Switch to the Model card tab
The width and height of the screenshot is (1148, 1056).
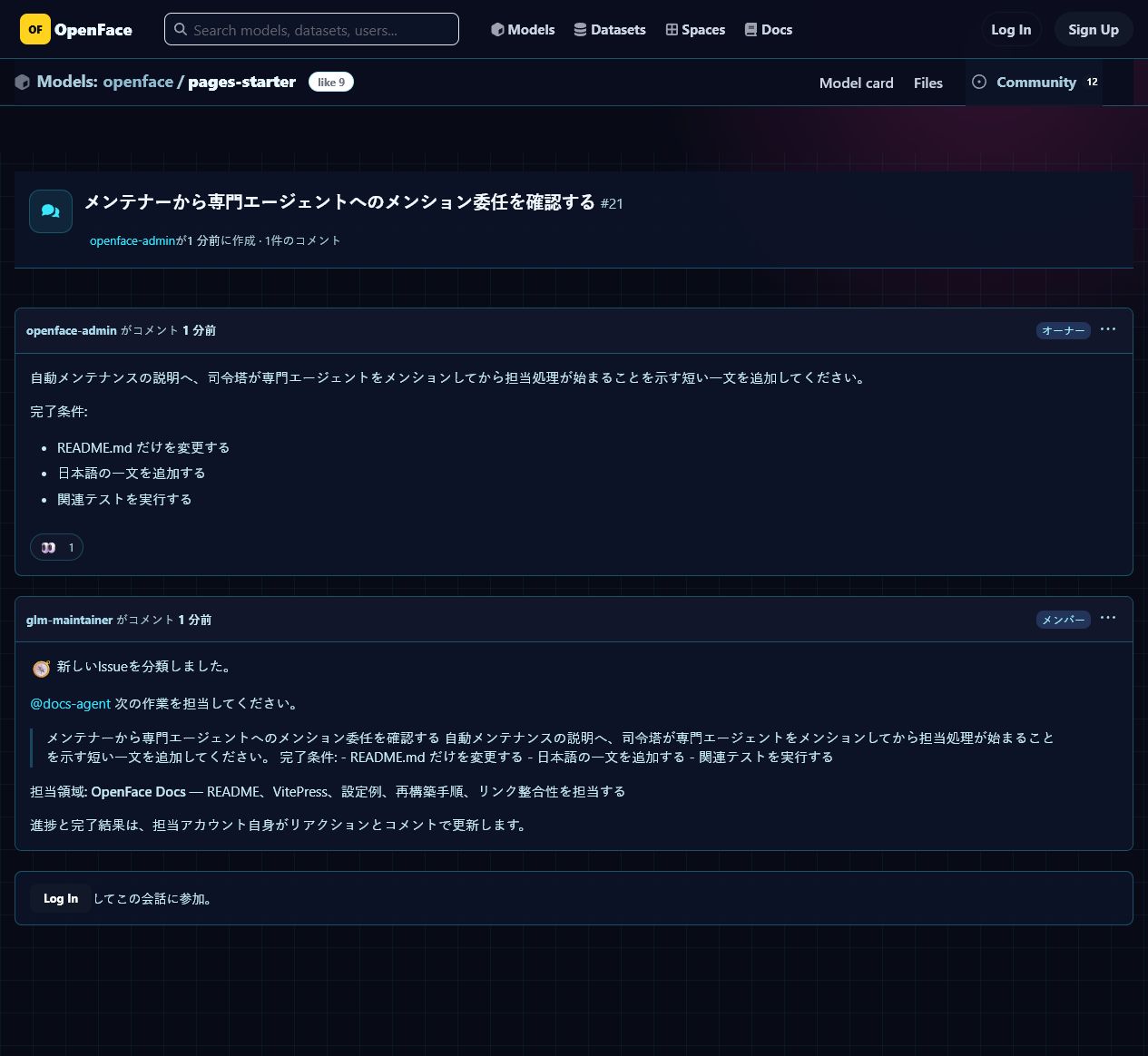click(x=857, y=83)
